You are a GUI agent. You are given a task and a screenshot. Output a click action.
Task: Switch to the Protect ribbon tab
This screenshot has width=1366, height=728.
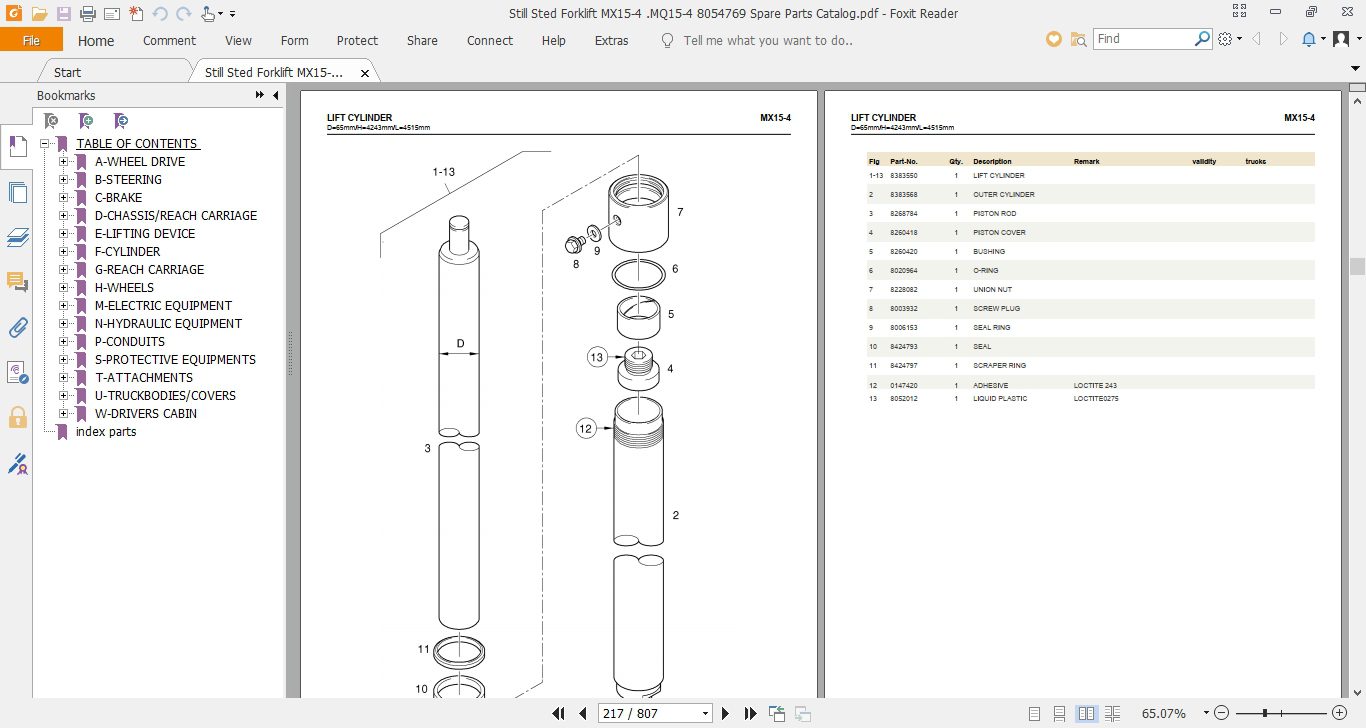click(357, 41)
